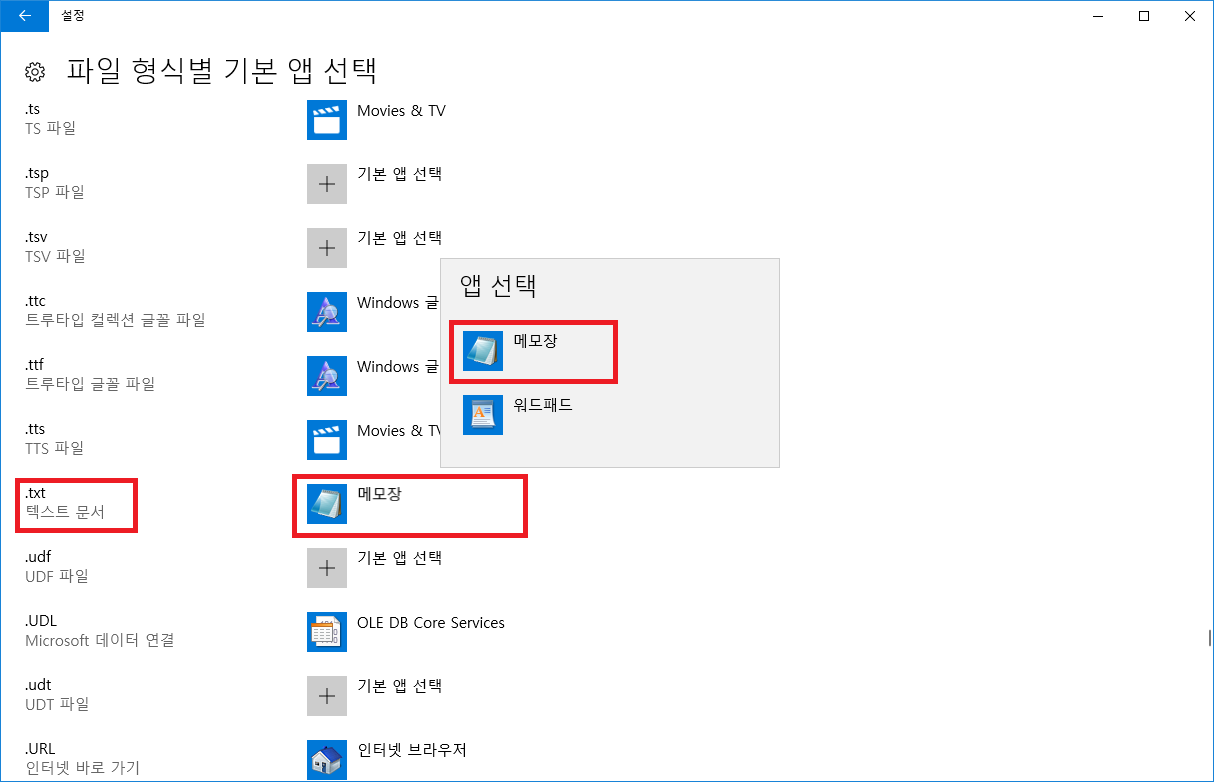Click the TSP 파일 description text
Viewport: 1214px width, 782px height.
[55, 192]
